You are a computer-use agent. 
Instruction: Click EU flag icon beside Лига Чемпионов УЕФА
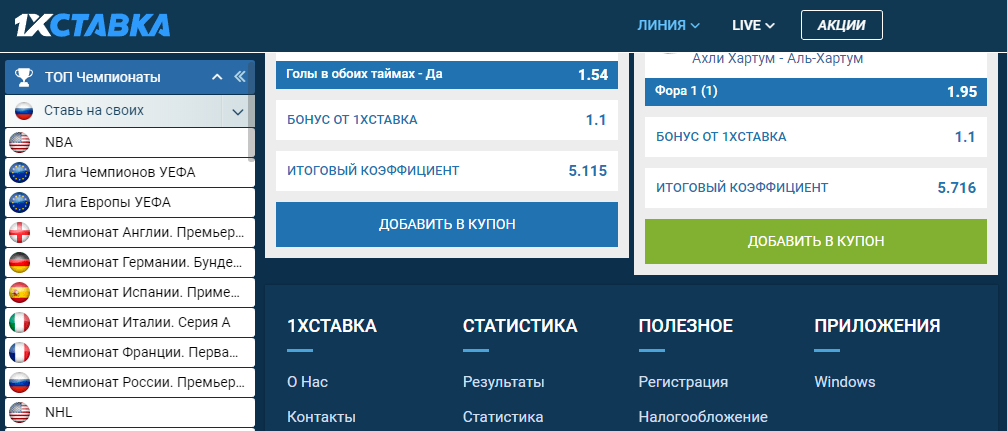[x=20, y=172]
